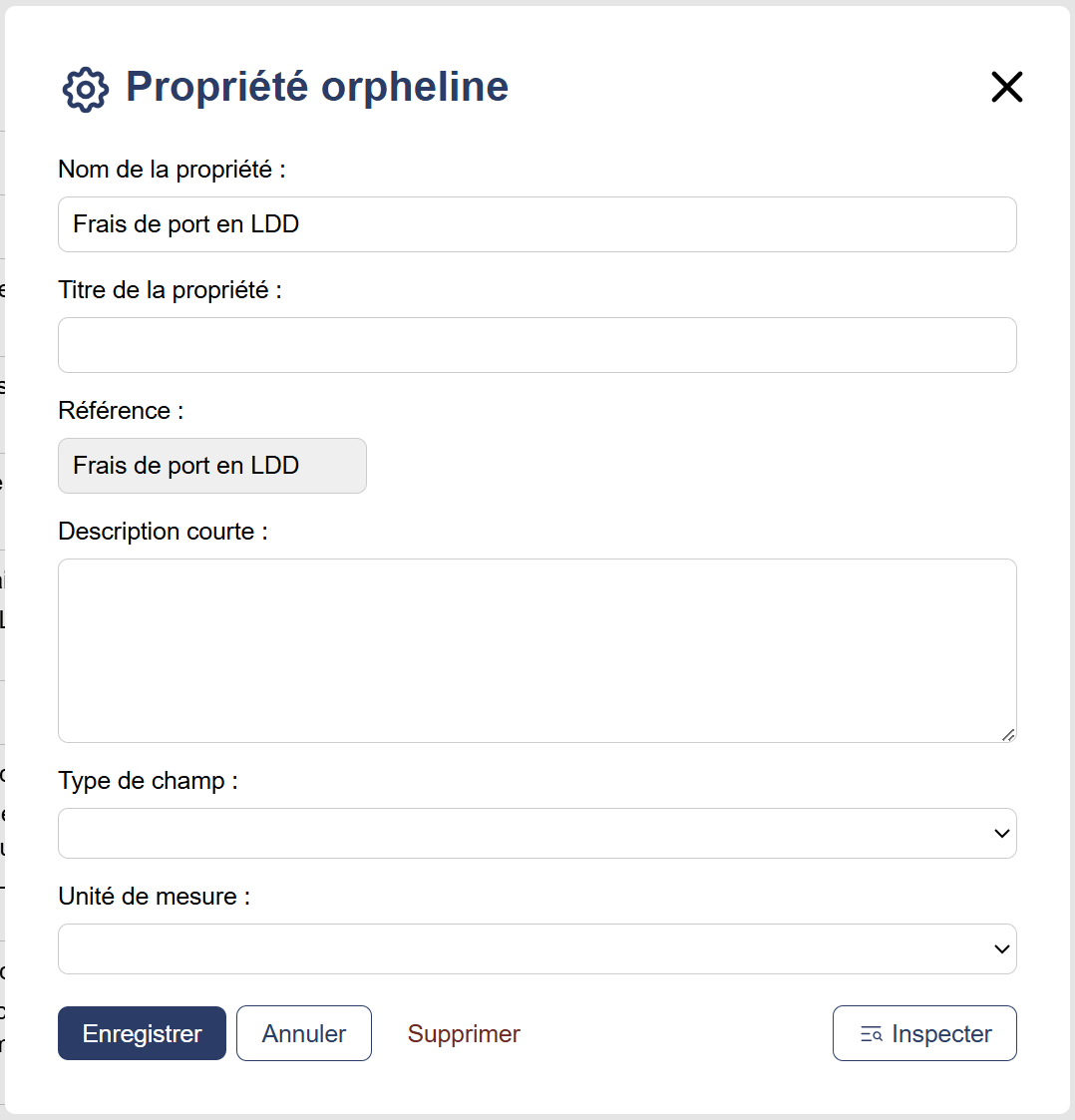Open the Type de champ dropdown
The height and width of the screenshot is (1120, 1075).
tap(537, 833)
